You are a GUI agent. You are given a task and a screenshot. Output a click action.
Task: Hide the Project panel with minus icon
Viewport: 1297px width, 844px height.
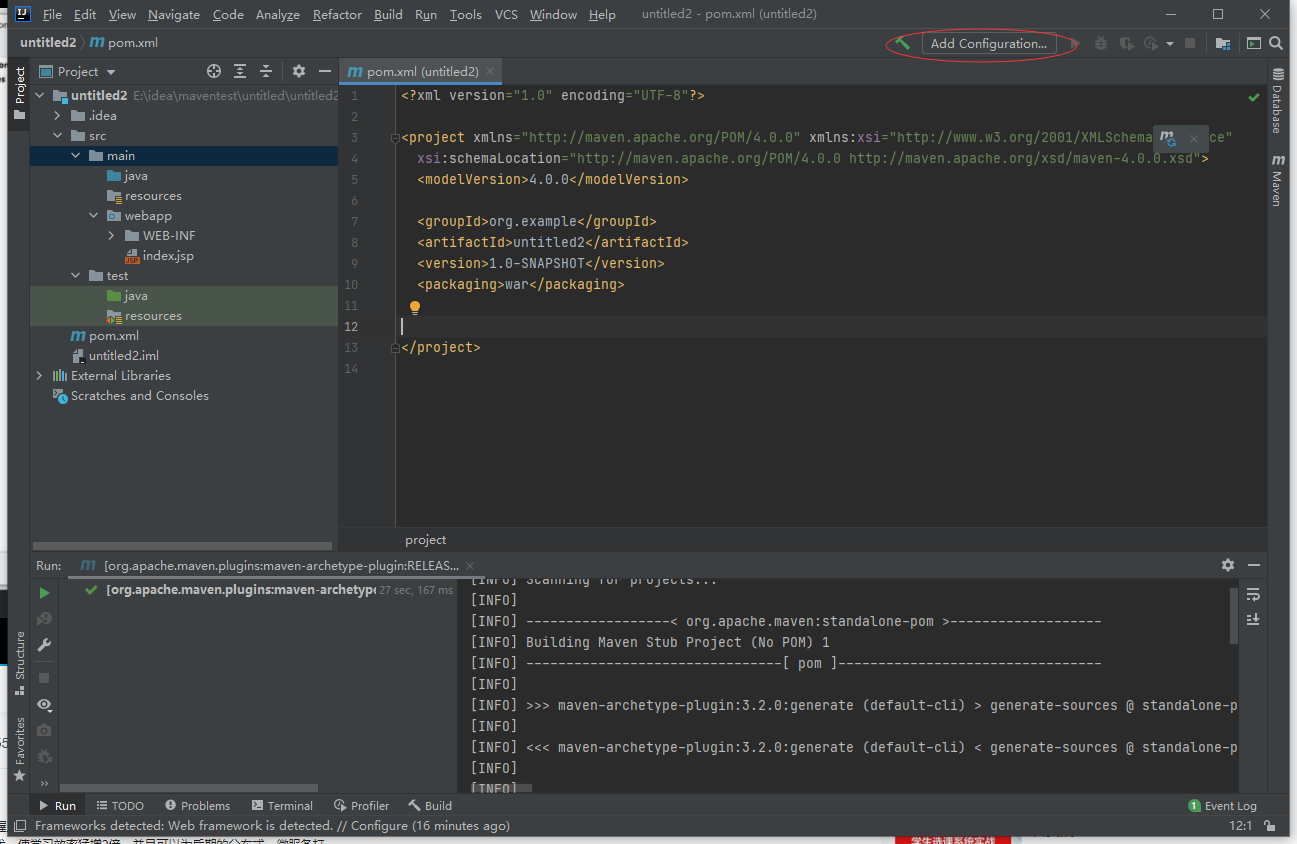coord(324,71)
